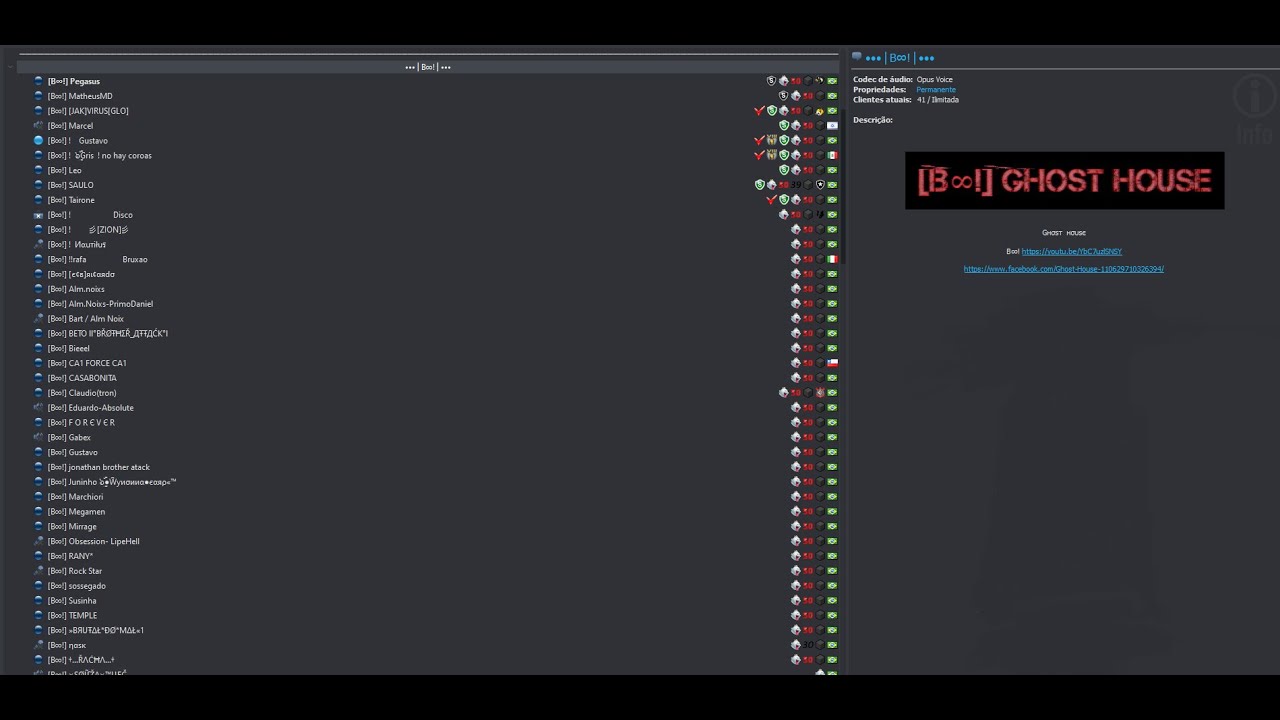Image resolution: width=1280 pixels, height=720 pixels.
Task: Click Rock Star's muted microphone icon
Action: tap(39, 571)
